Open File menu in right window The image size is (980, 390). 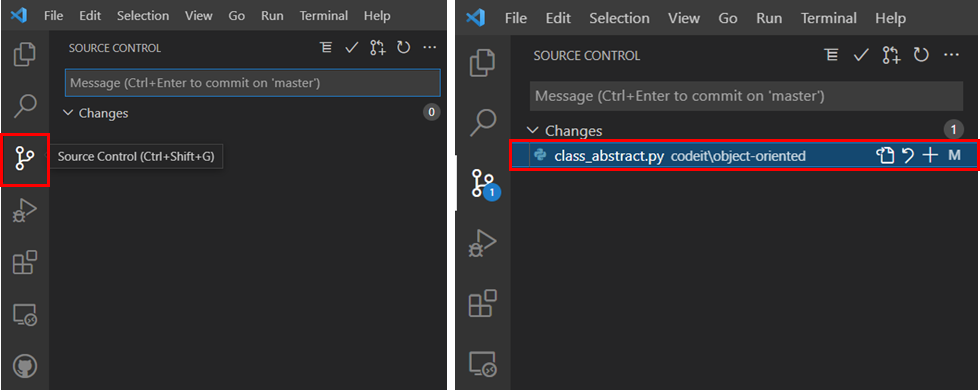coord(516,19)
